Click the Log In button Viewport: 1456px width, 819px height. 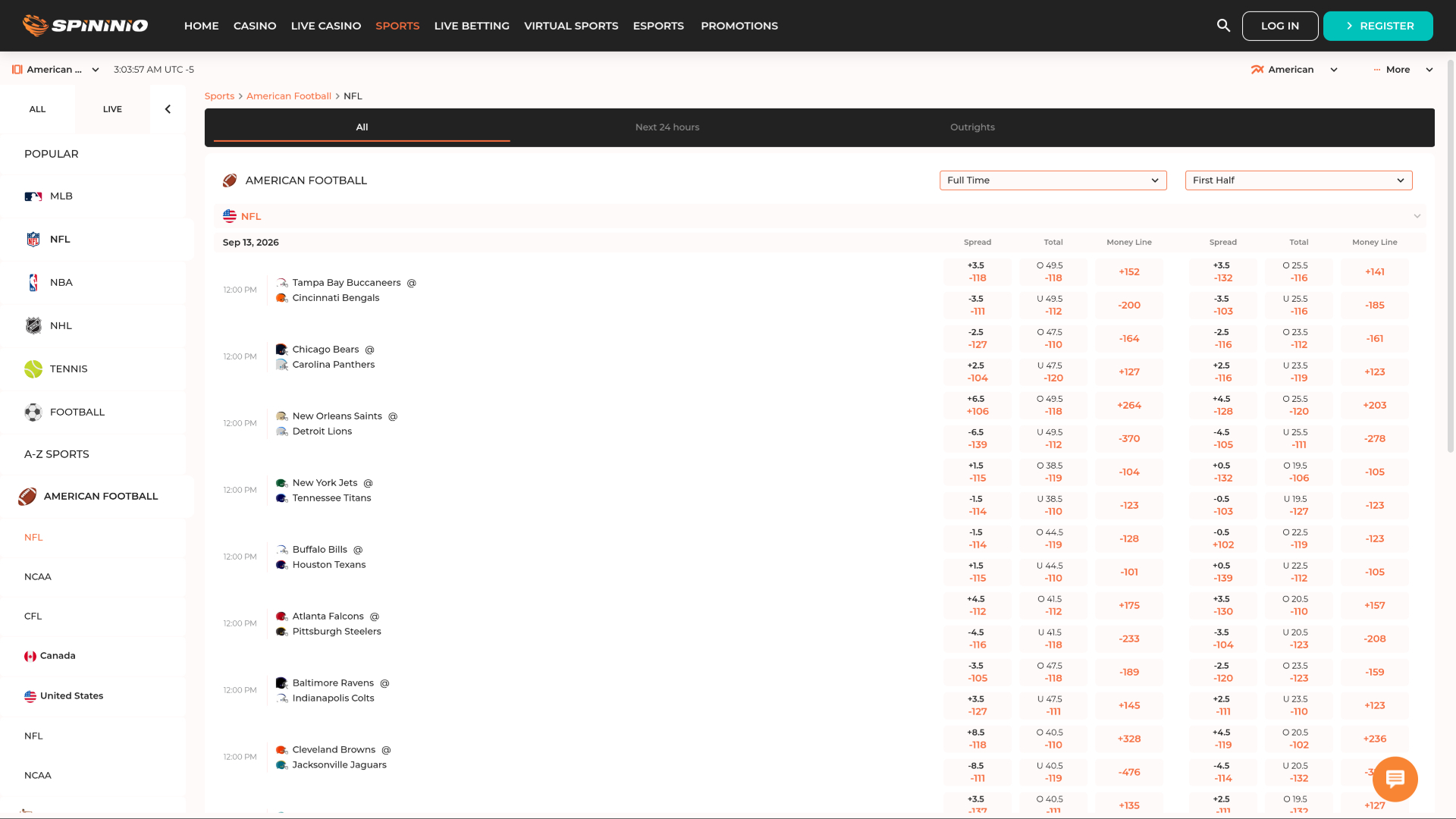1280,26
